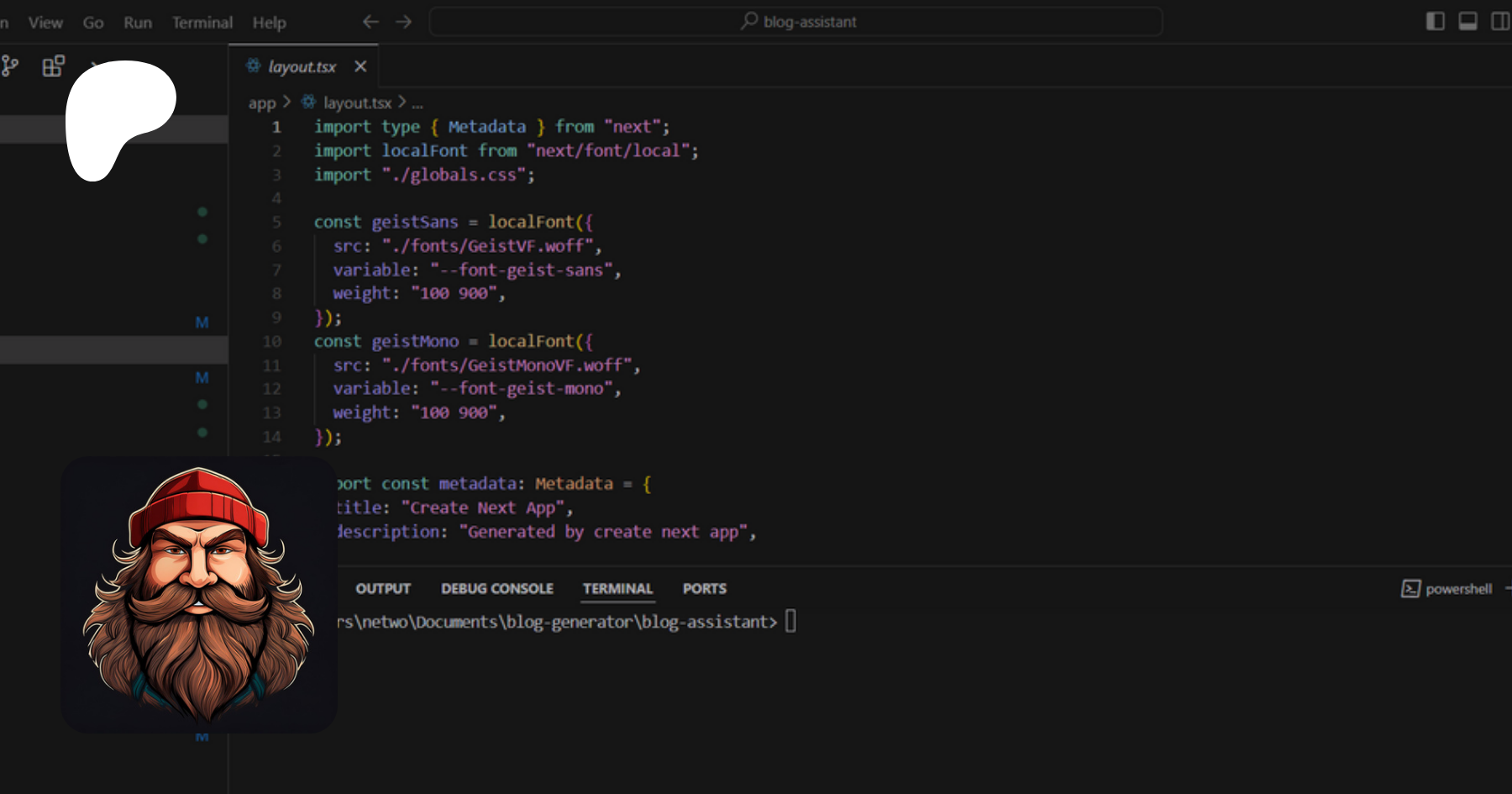This screenshot has height=794, width=1512.
Task: Toggle the secondary side bar layout
Action: click(x=1499, y=22)
